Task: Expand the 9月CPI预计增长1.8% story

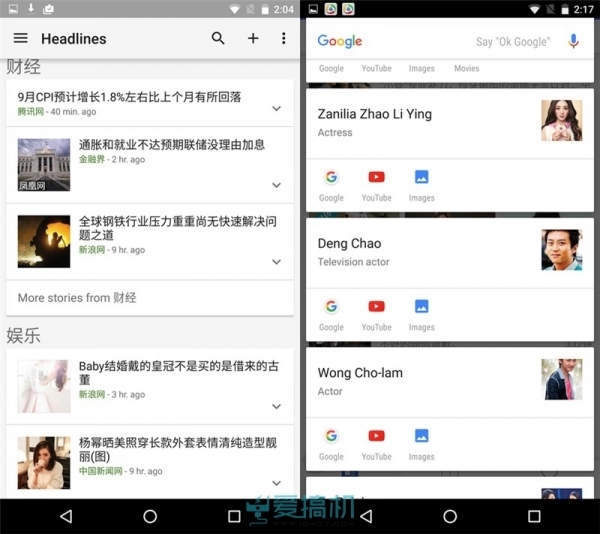Action: (276, 109)
